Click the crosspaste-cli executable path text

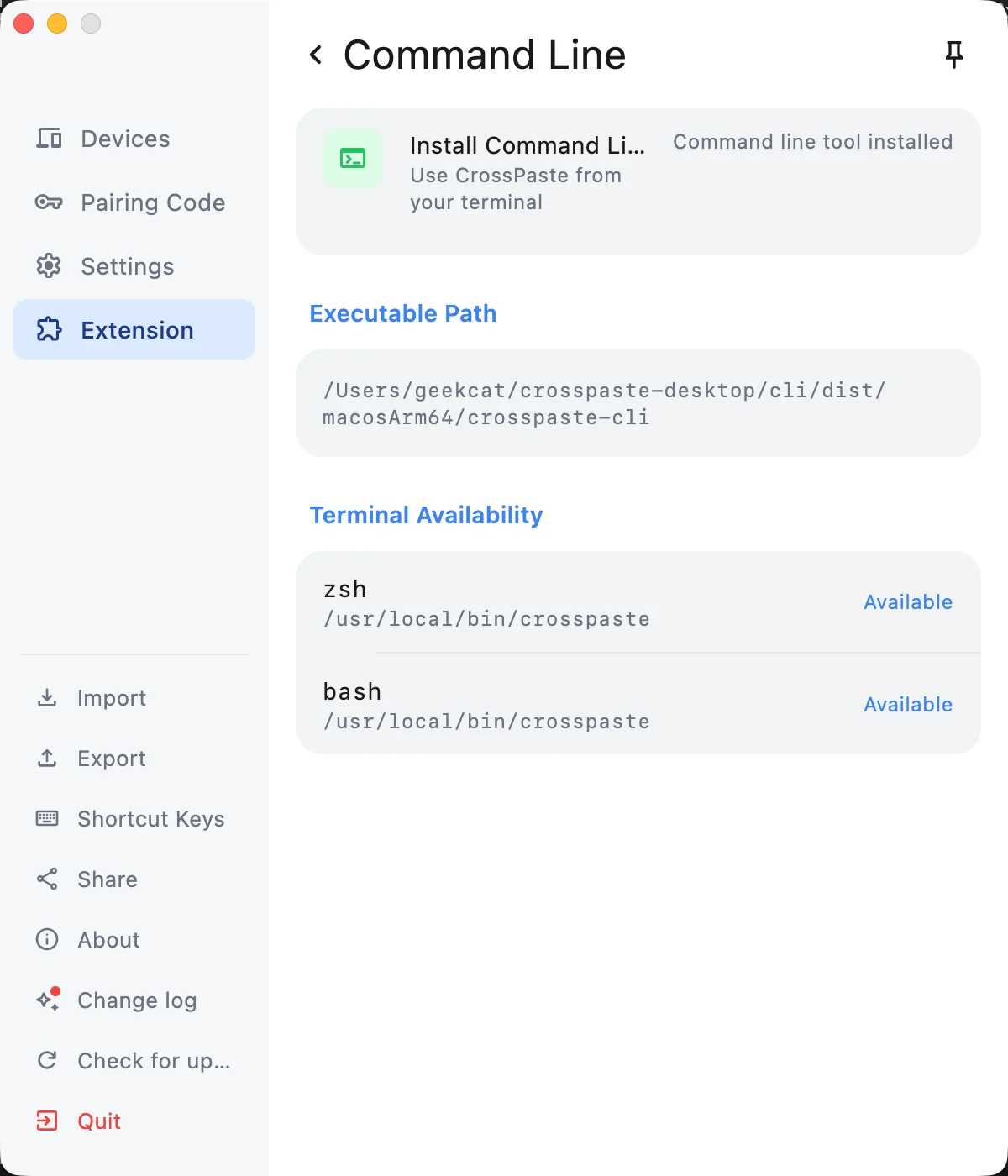[604, 403]
